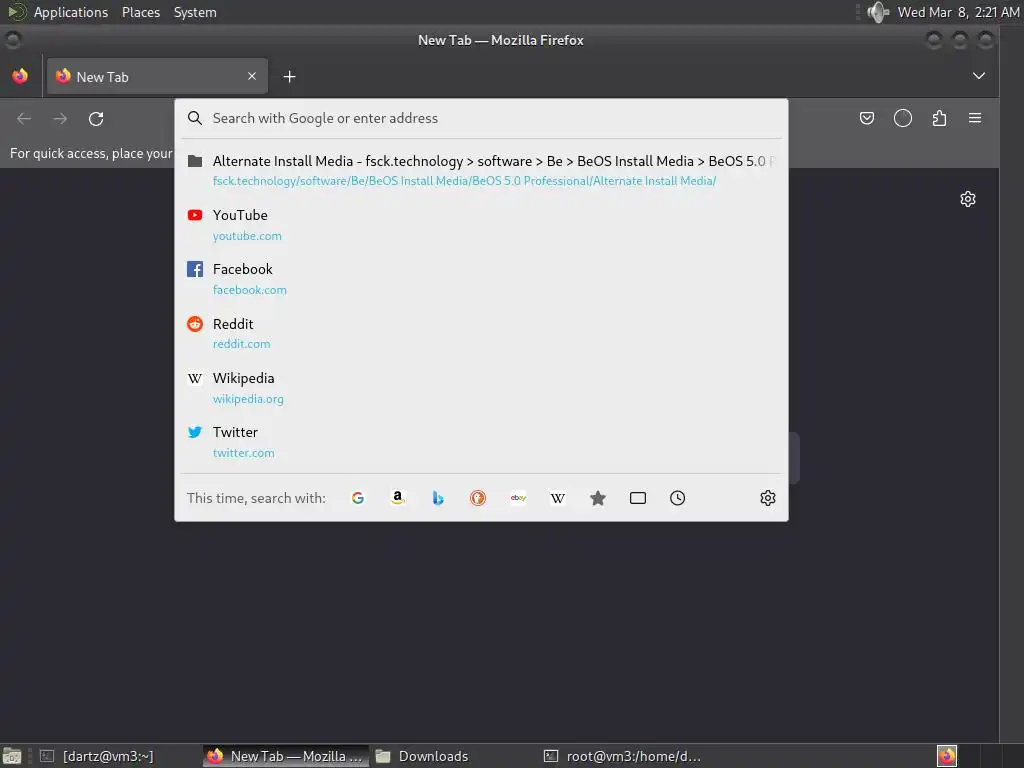Open the Firefox hamburger application menu
Viewport: 1024px width, 768px height.
click(x=975, y=118)
